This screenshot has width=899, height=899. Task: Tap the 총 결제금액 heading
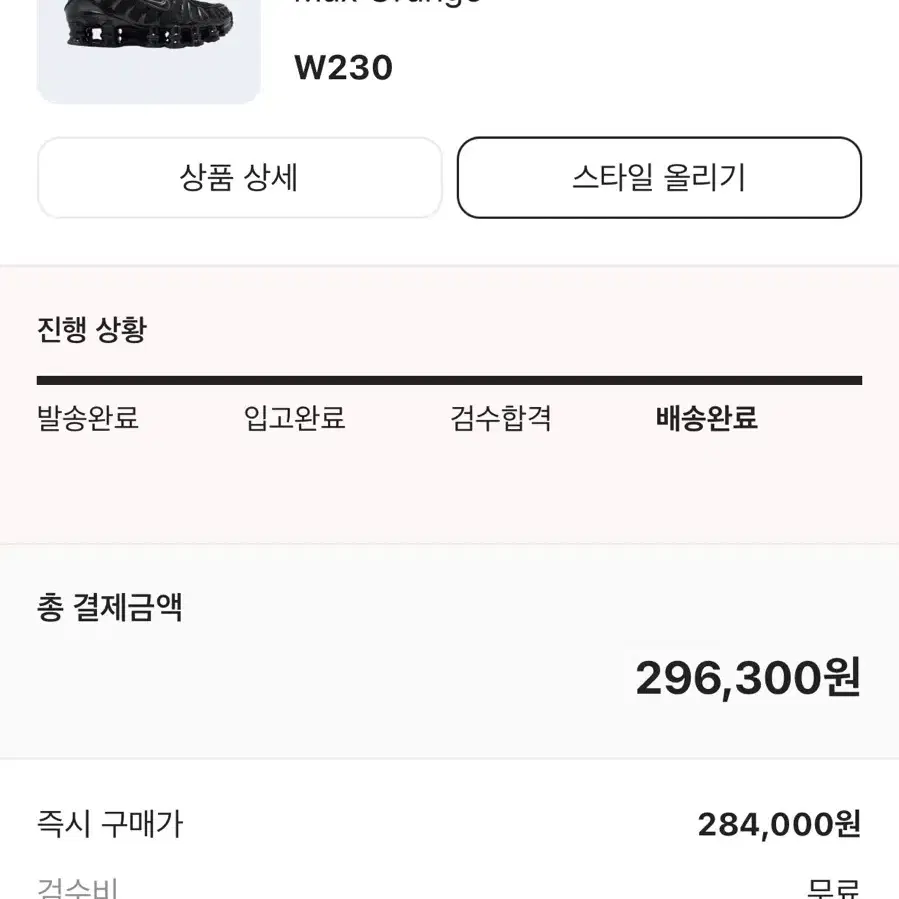tap(110, 608)
